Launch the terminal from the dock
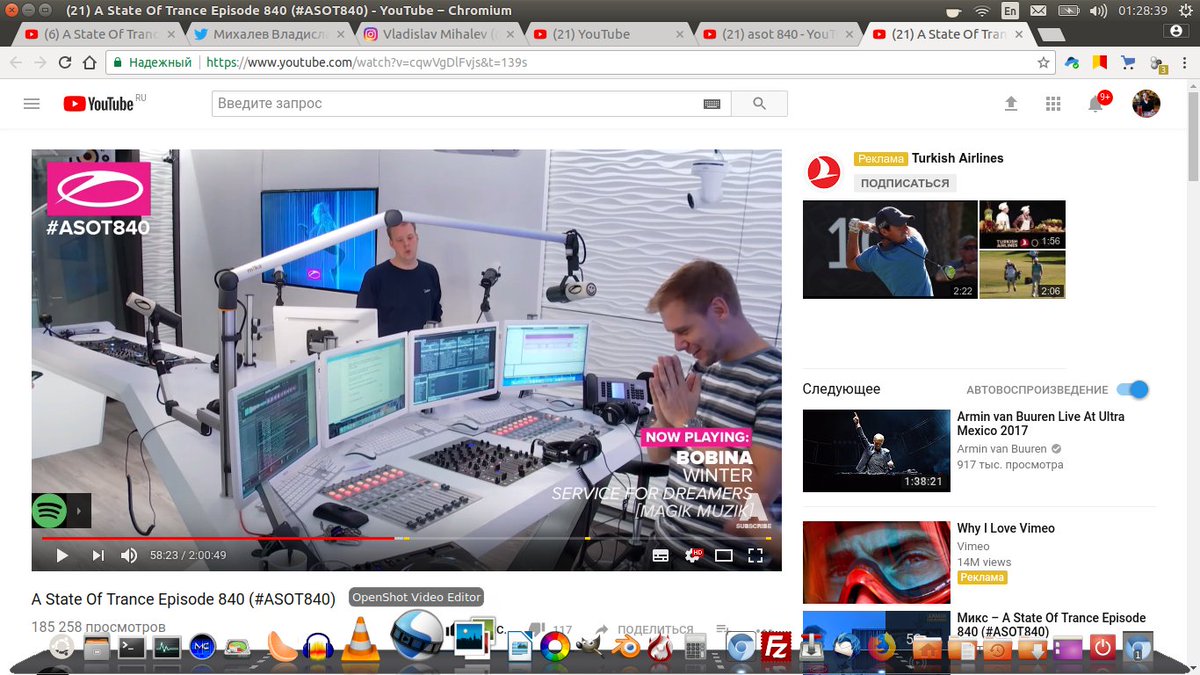 (x=130, y=648)
